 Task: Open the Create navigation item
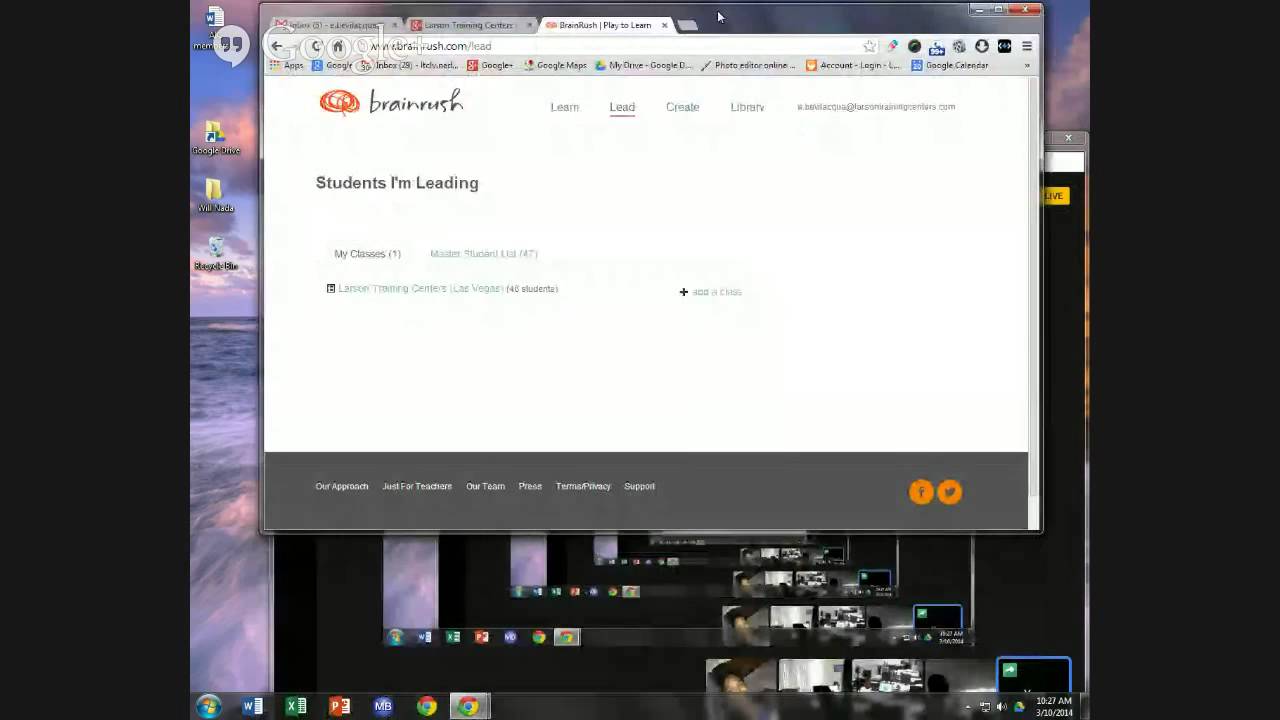tap(683, 107)
